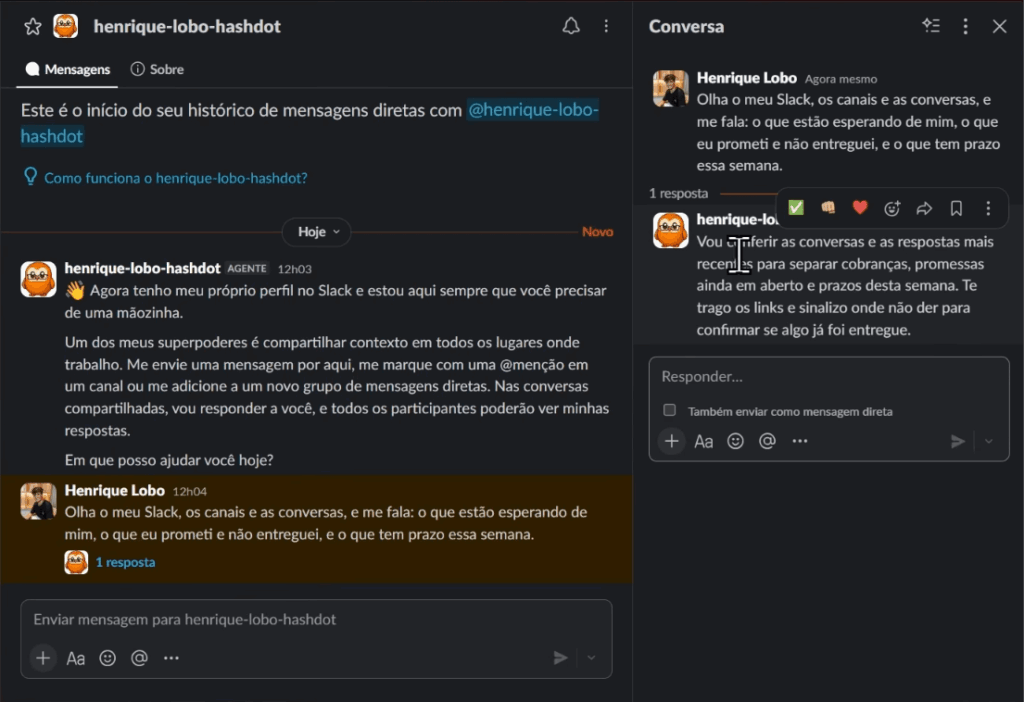Click the henrique-lobo-hashdot header avatar

point(65,26)
